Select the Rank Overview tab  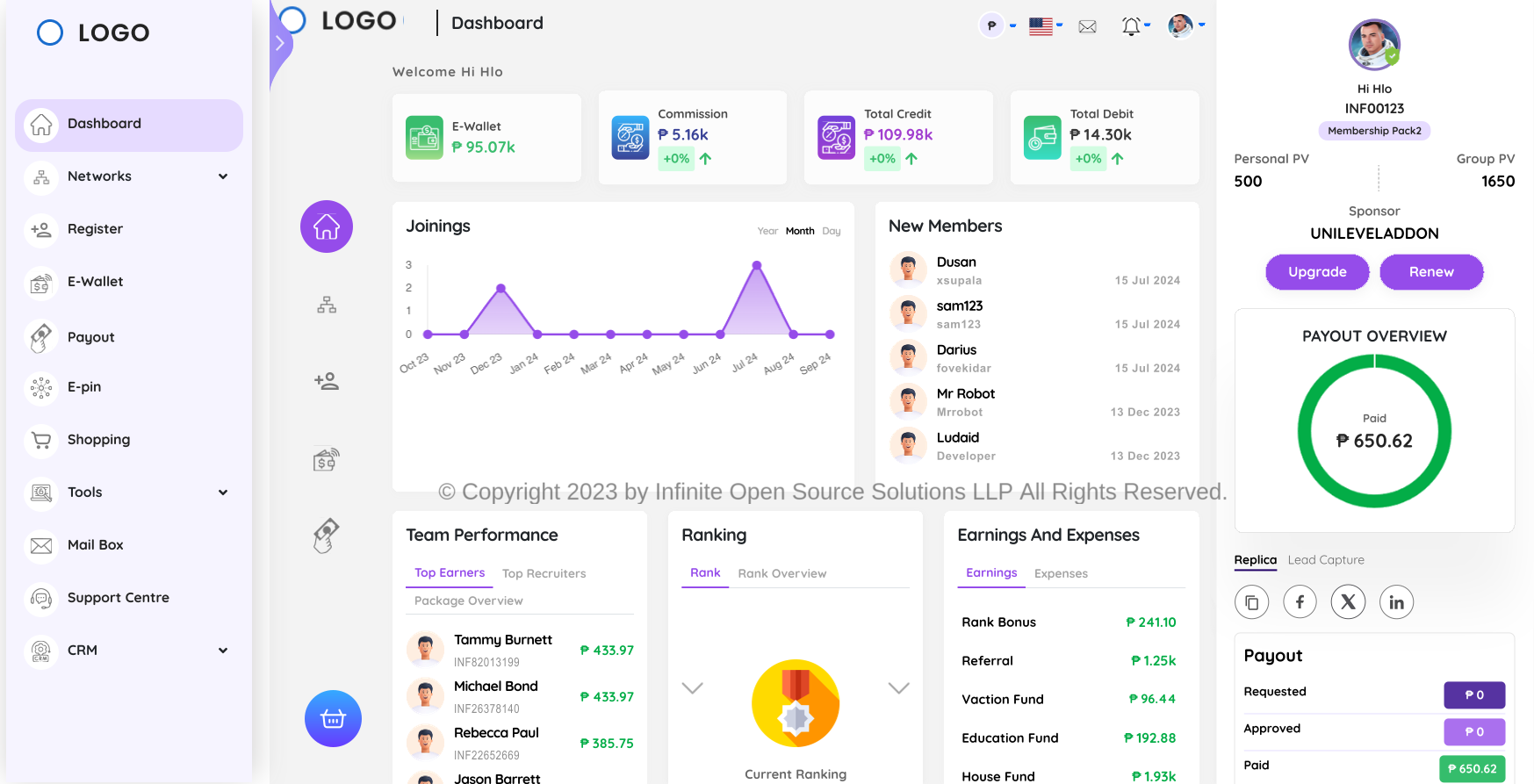781,573
